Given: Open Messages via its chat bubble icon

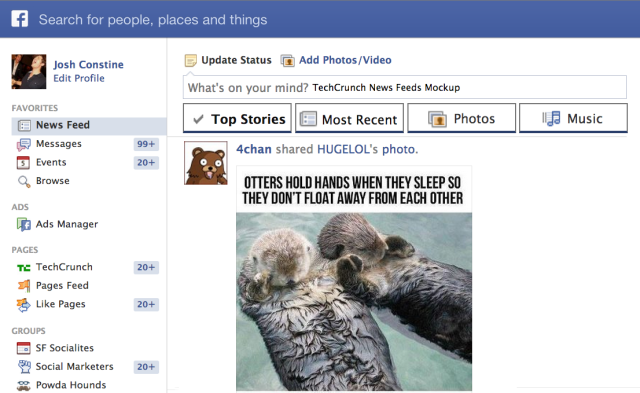Looking at the screenshot, I should click(x=24, y=144).
